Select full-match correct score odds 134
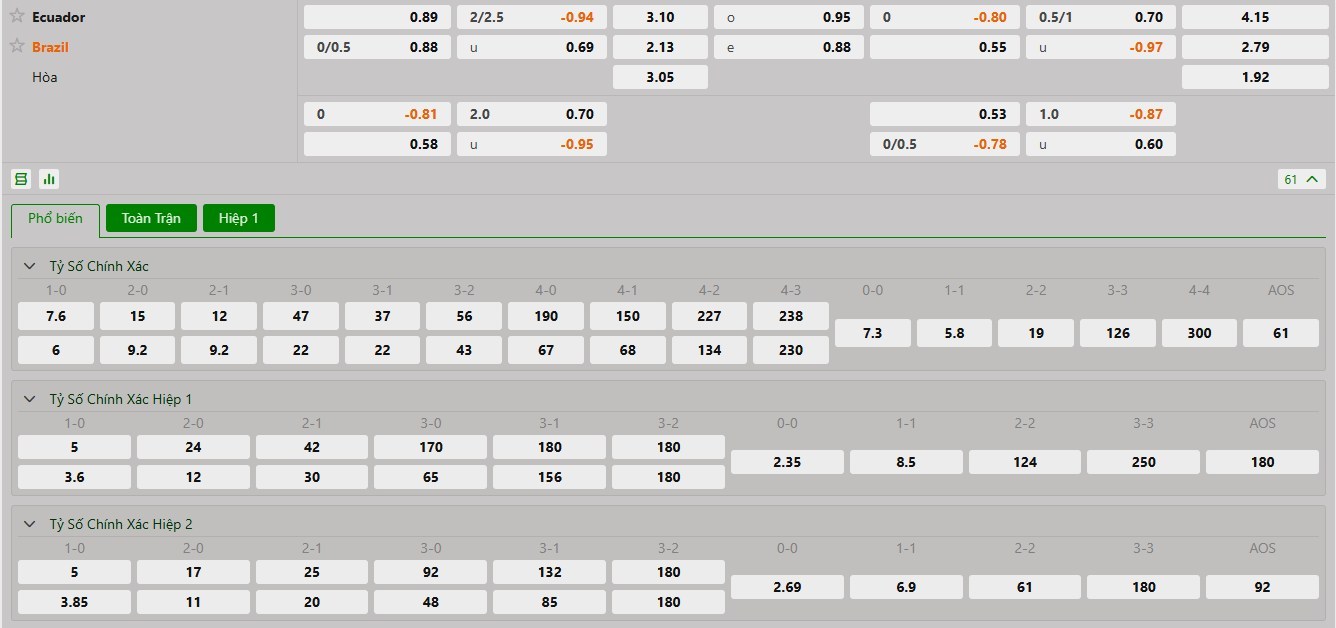 coord(709,350)
